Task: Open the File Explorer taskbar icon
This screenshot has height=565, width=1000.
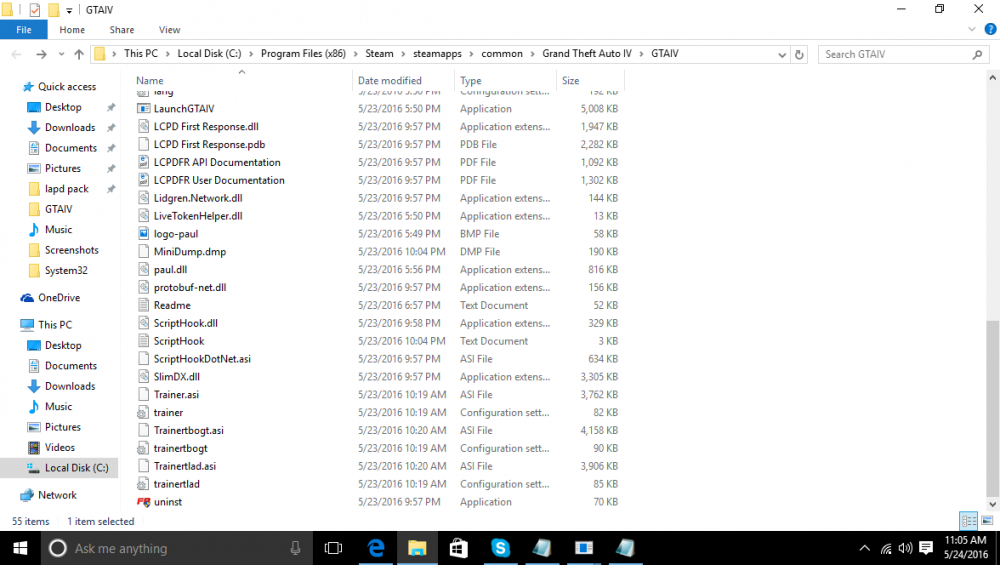Action: point(417,548)
